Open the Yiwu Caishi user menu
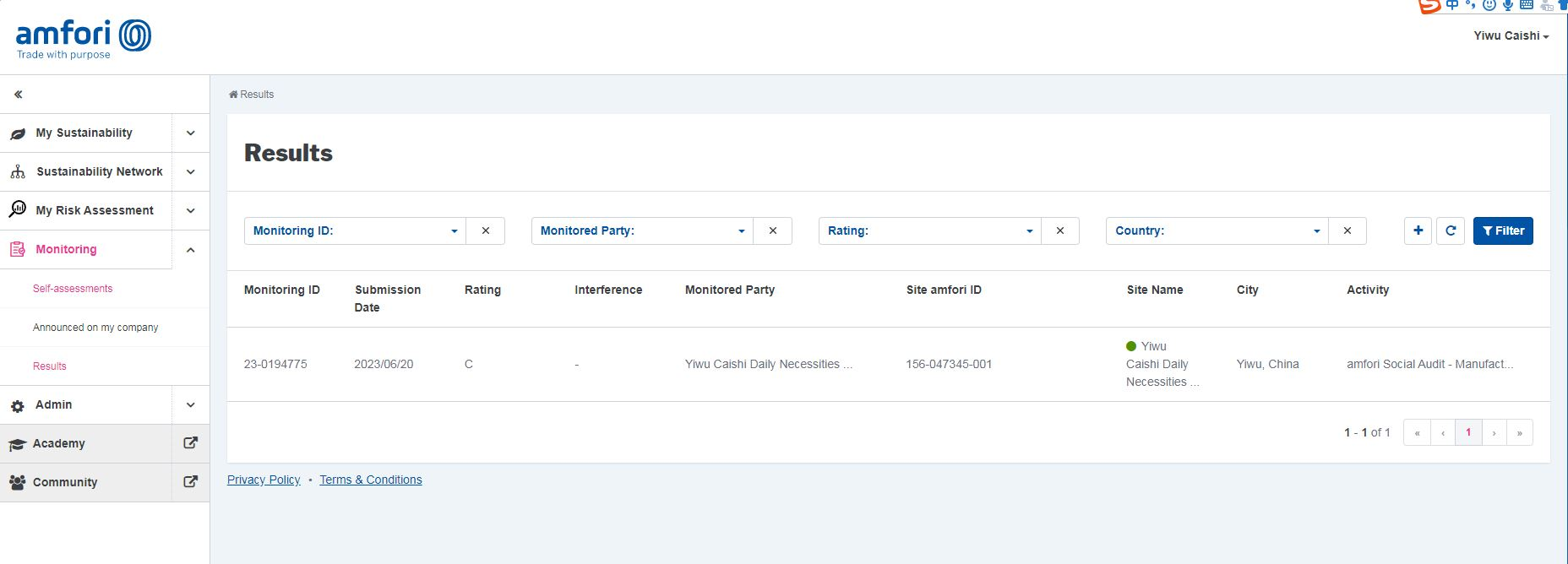1568x564 pixels. [1511, 36]
